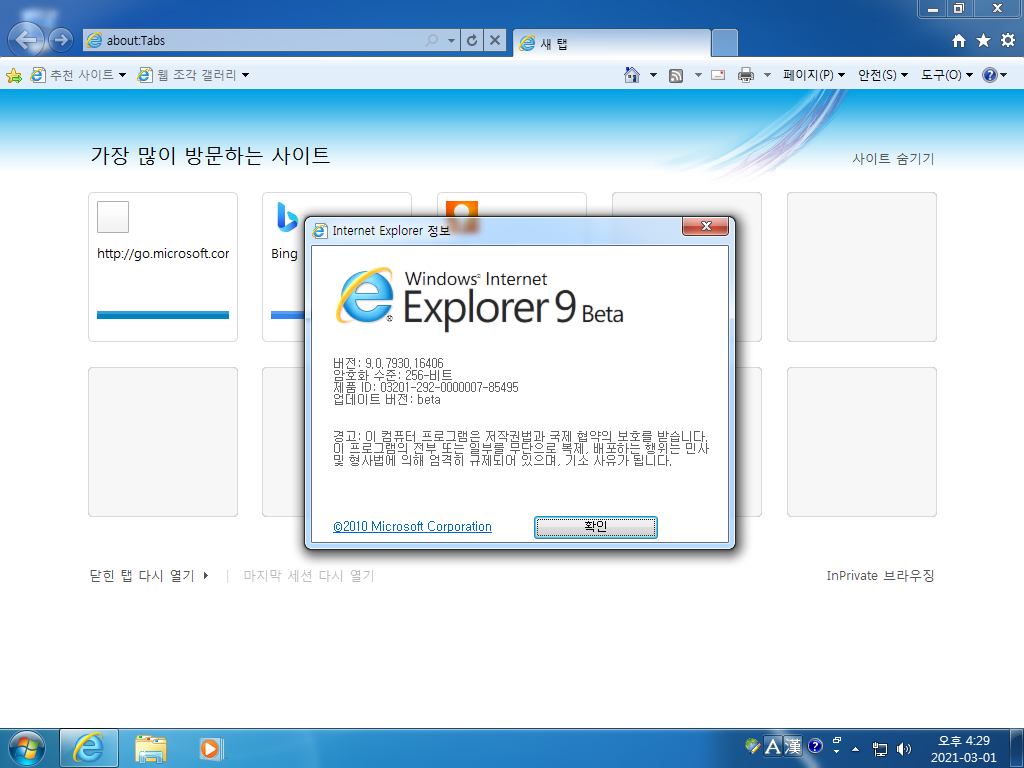1024x768 pixels.
Task: Click Internet Explorer taskbar icon
Action: pos(89,748)
